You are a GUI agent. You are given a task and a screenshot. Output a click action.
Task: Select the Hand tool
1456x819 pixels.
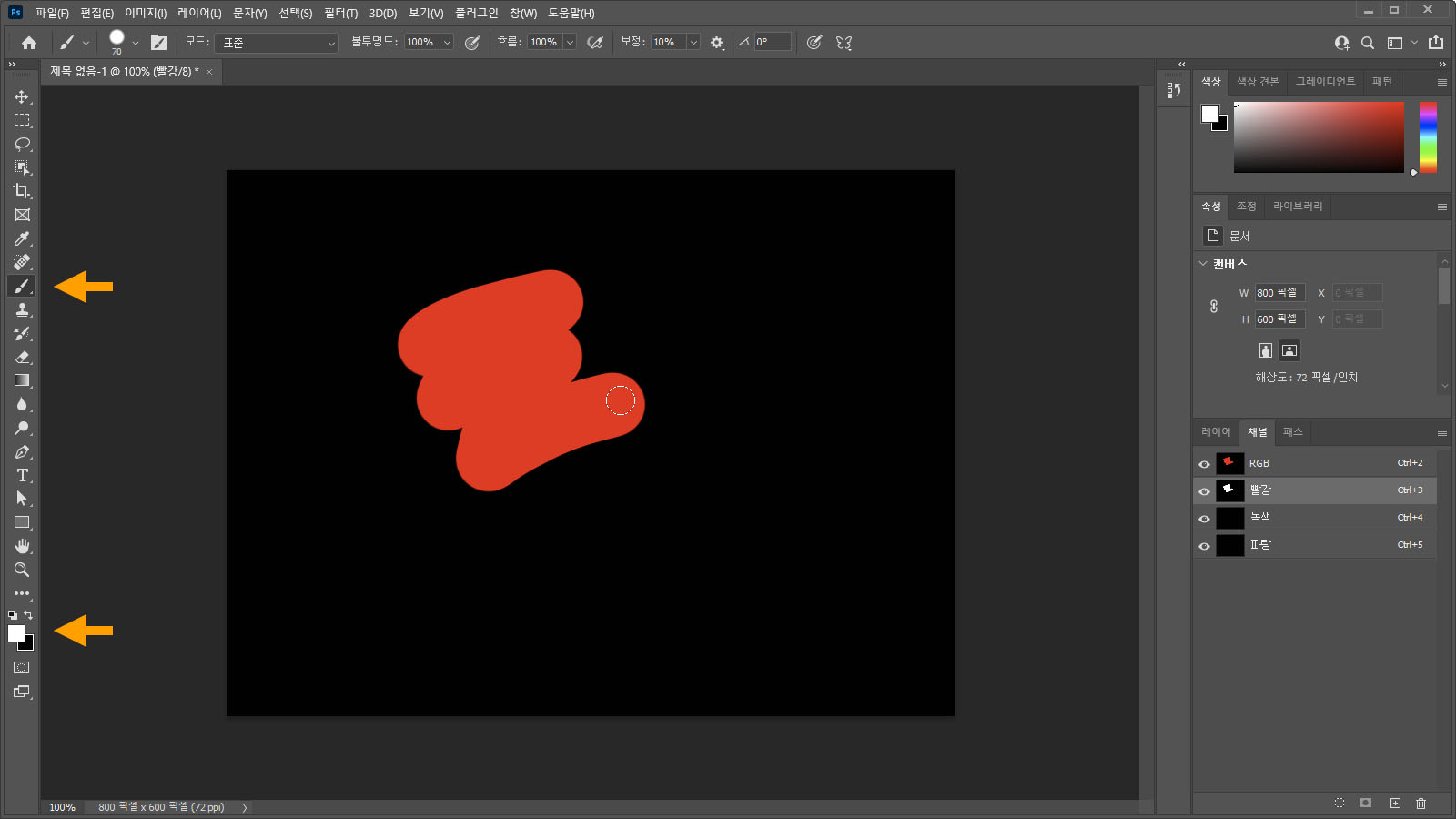coord(22,546)
